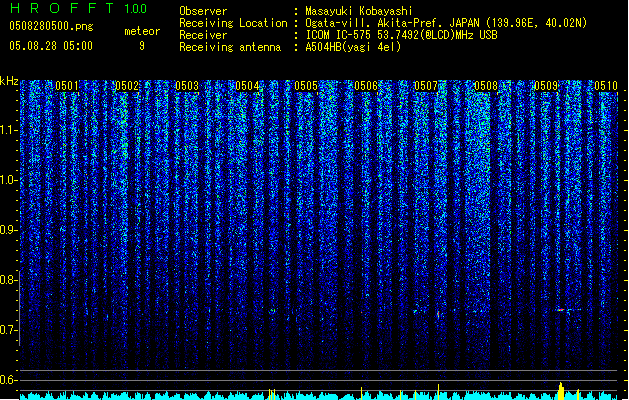The height and width of the screenshot is (400, 629).
Task: Click the 0502 time marker
Action: tap(127, 86)
